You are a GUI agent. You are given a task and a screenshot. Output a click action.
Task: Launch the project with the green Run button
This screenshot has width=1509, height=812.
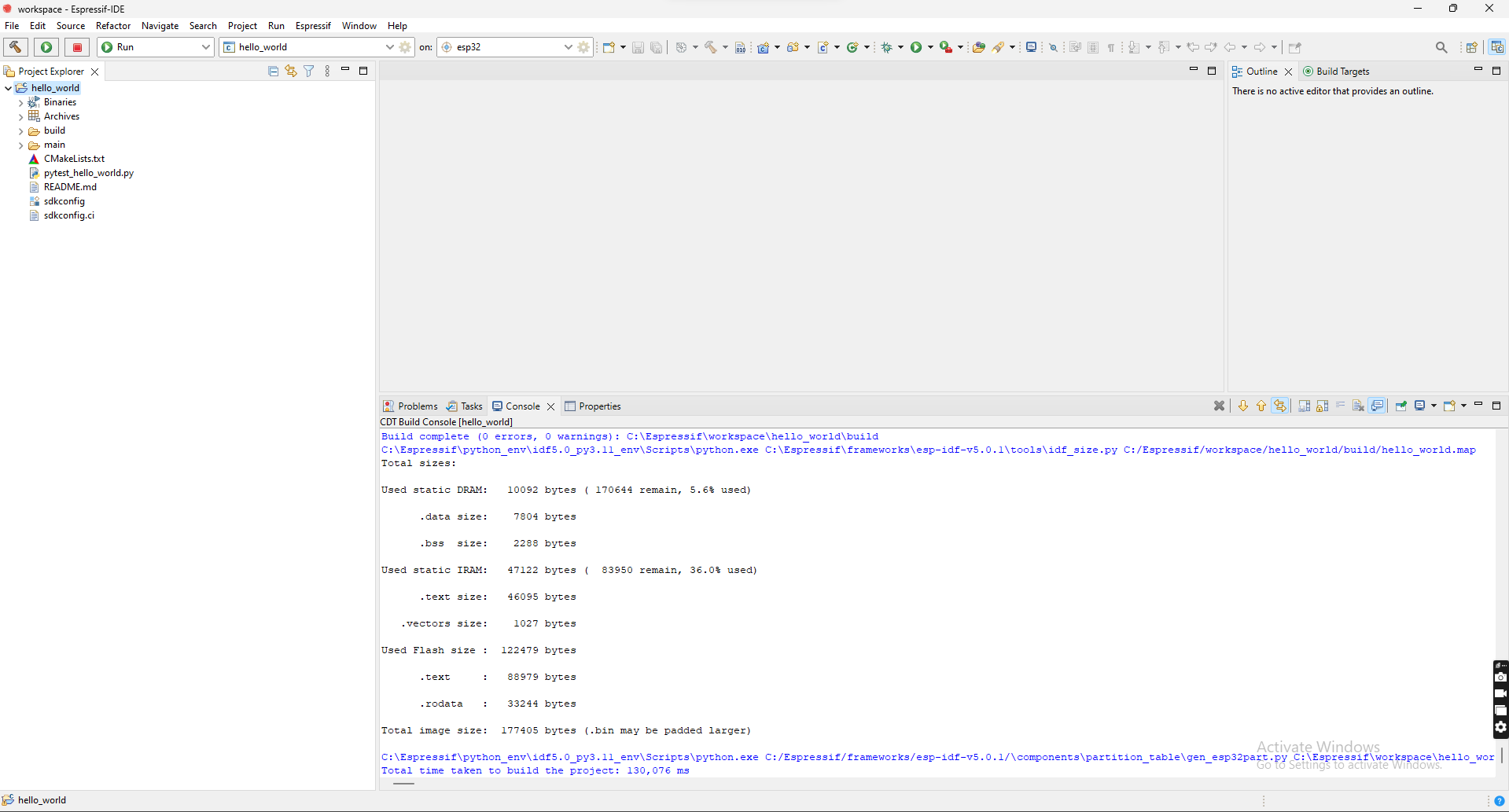tap(46, 47)
